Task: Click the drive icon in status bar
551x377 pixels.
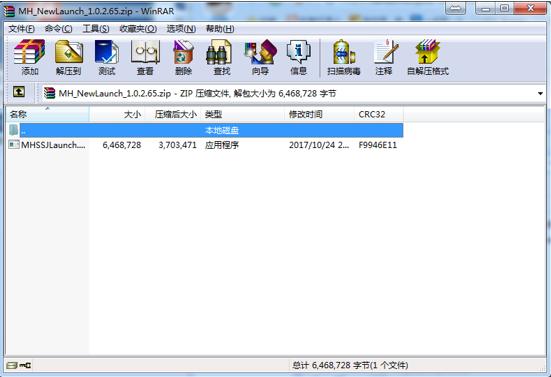Action: point(12,365)
